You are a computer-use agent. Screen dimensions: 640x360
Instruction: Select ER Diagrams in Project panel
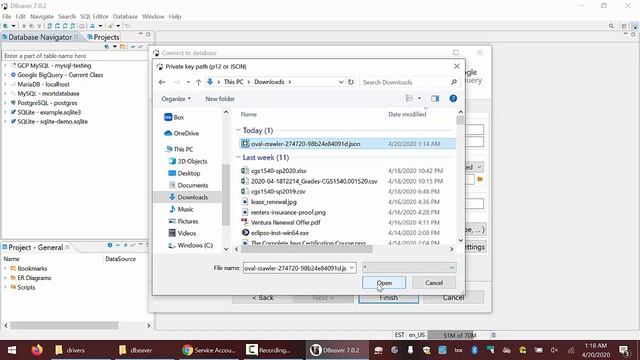tap(34, 278)
